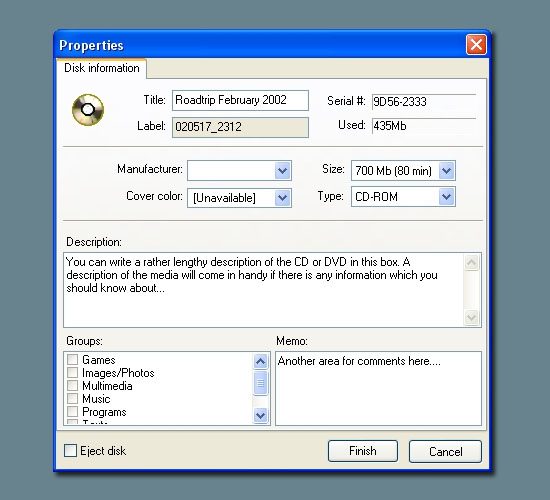This screenshot has height=500, width=550.
Task: Toggle the Eject disk checkbox
Action: pyautogui.click(x=71, y=451)
